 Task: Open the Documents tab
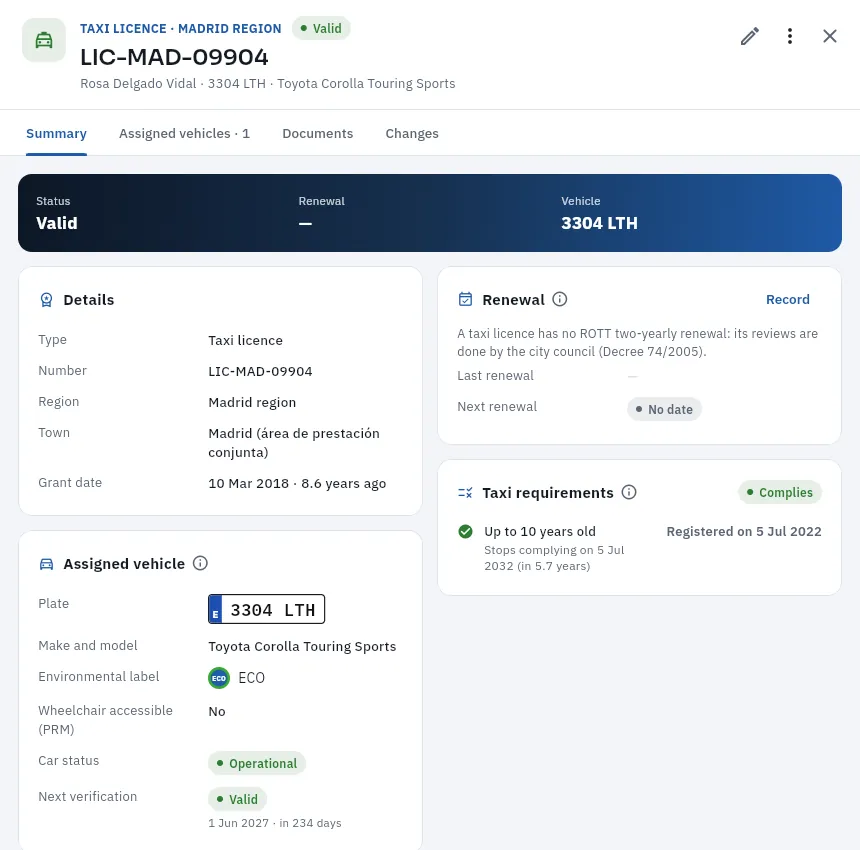tap(318, 133)
